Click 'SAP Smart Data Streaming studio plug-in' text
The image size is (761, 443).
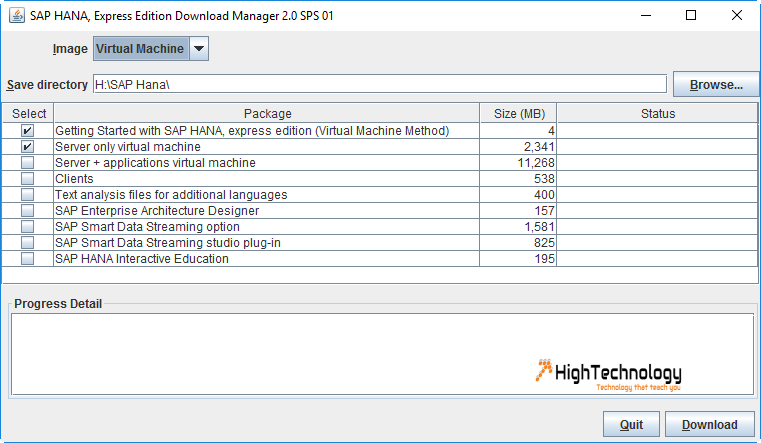[x=167, y=243]
